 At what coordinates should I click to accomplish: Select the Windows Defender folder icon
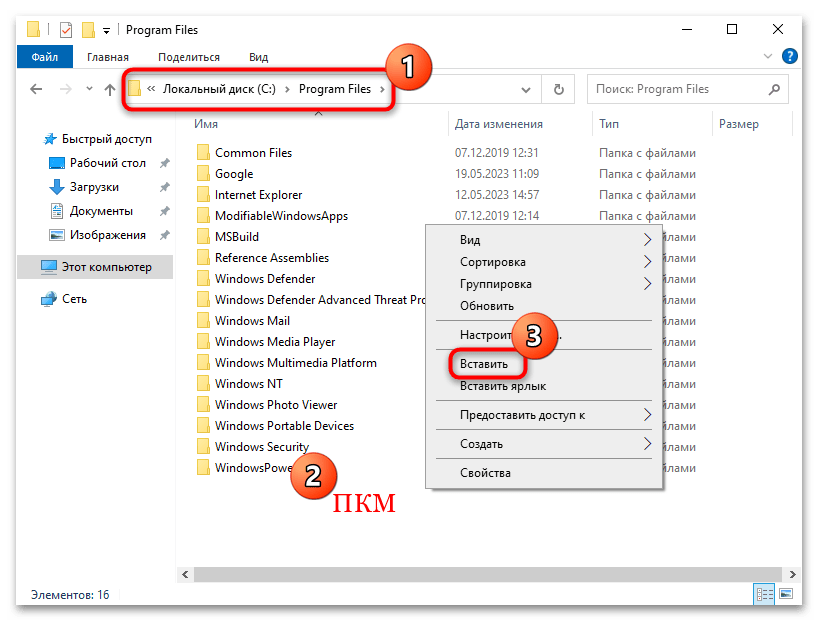tap(203, 278)
